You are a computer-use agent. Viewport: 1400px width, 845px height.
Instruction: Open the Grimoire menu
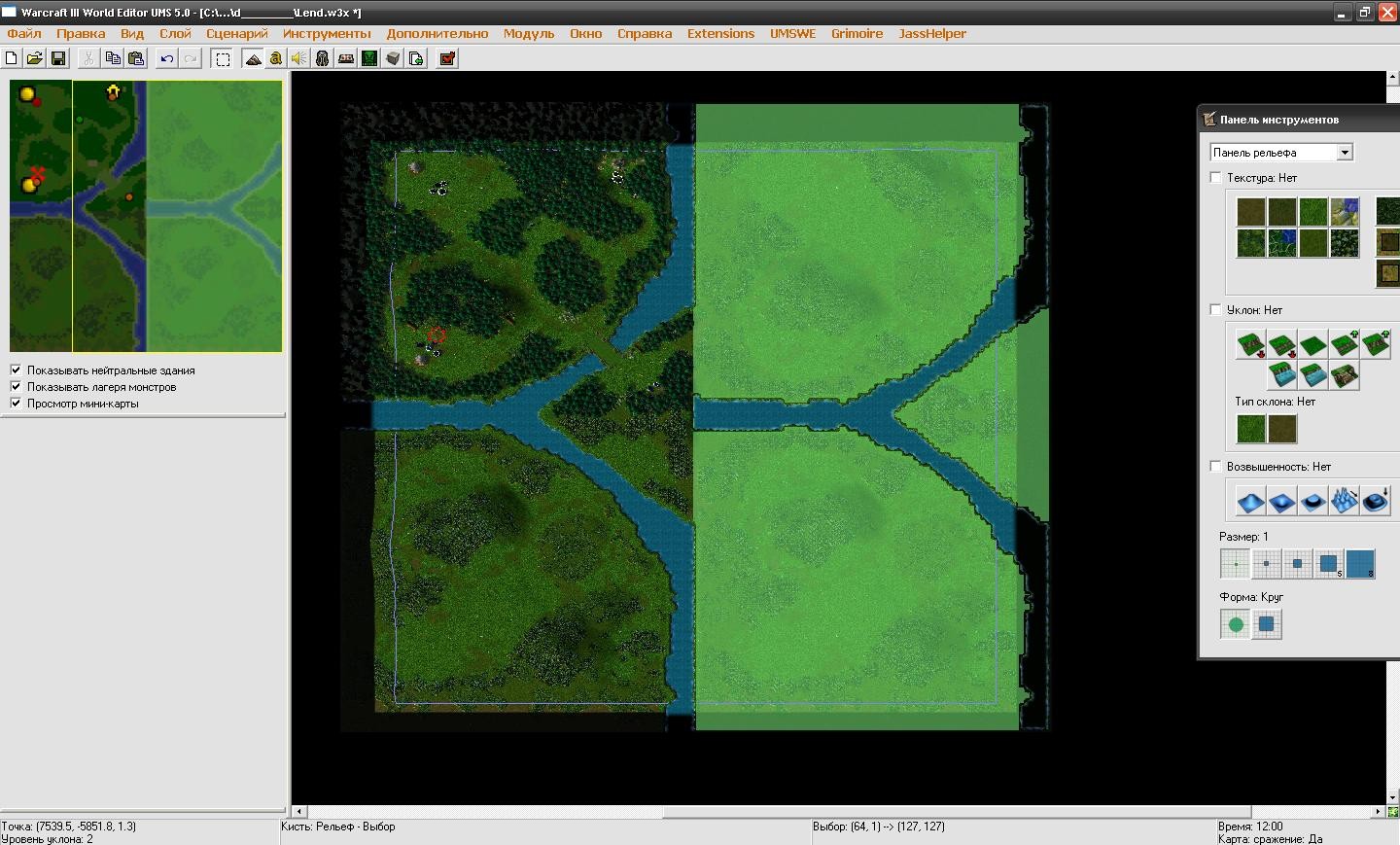click(x=857, y=33)
